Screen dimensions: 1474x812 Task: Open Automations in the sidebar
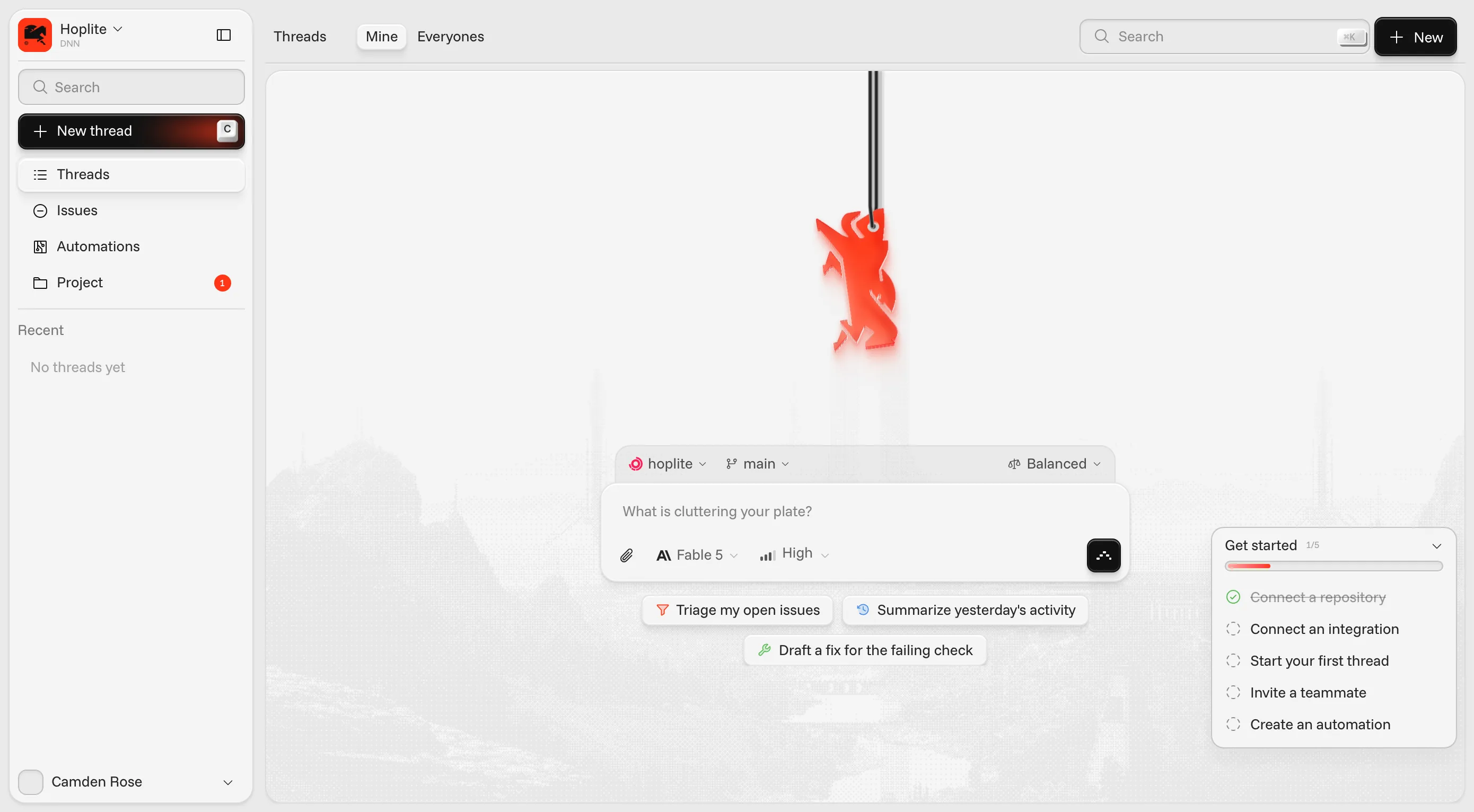131,246
